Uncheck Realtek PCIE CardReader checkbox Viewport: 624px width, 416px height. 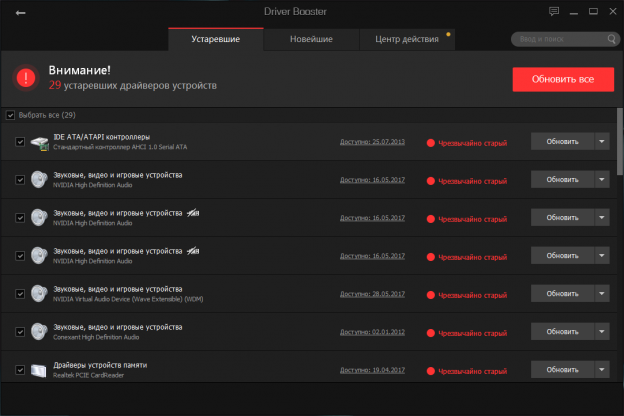click(x=20, y=370)
